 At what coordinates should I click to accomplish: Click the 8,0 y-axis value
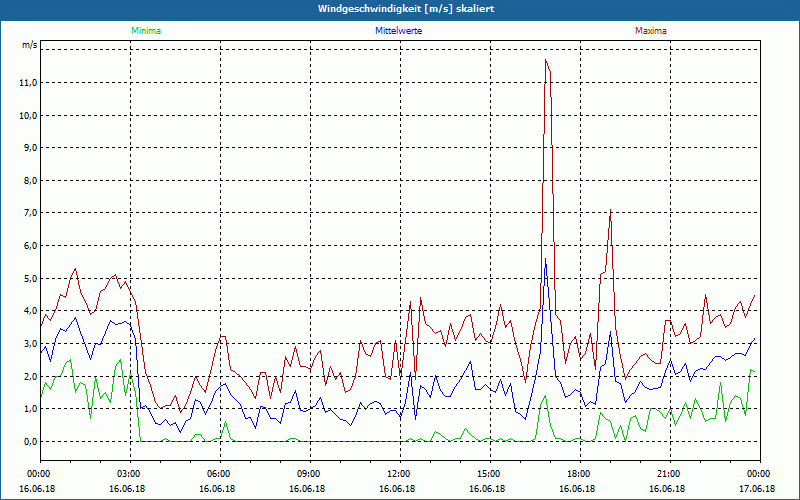(x=30, y=181)
